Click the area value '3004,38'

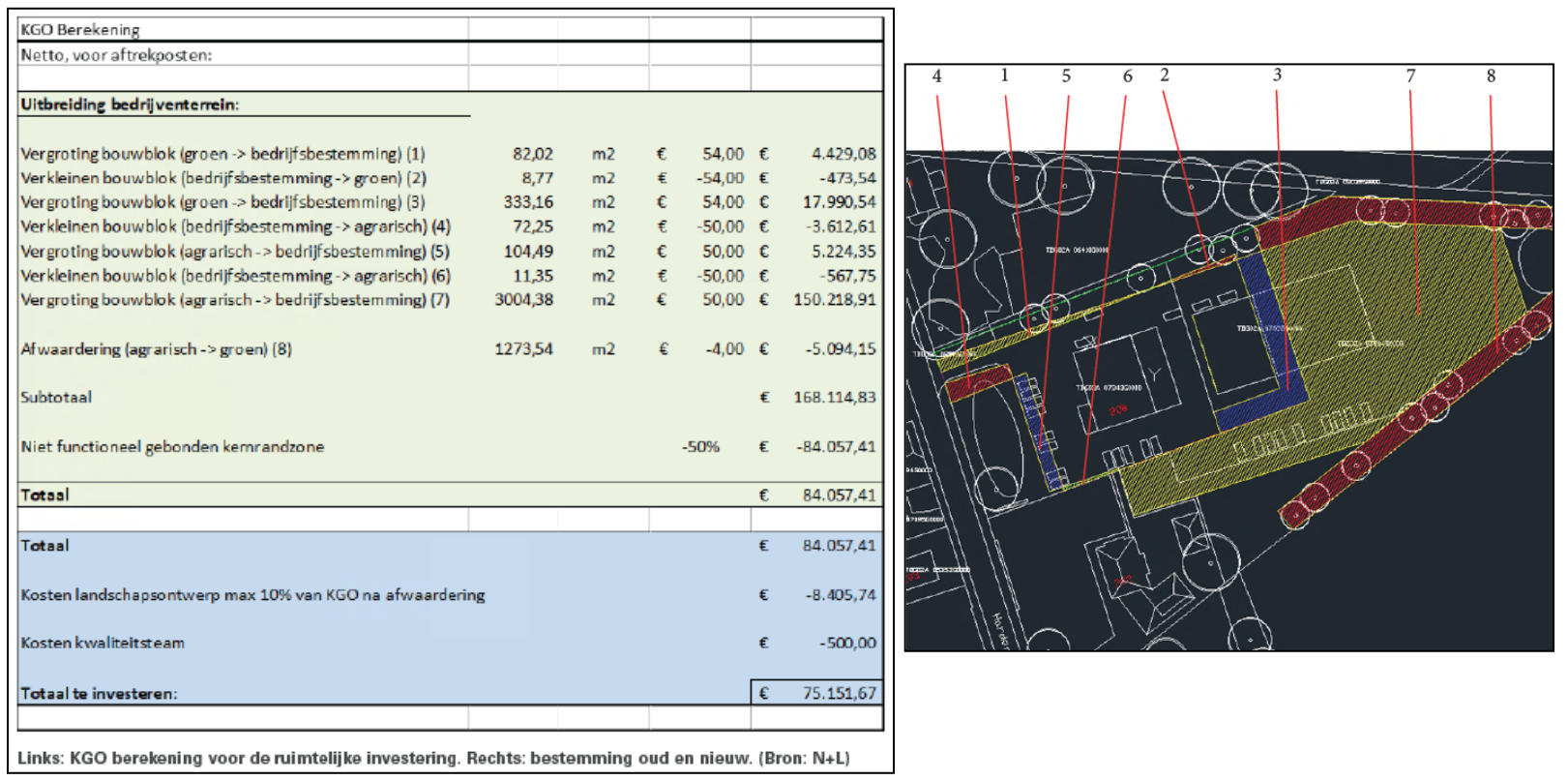pyautogui.click(x=524, y=300)
